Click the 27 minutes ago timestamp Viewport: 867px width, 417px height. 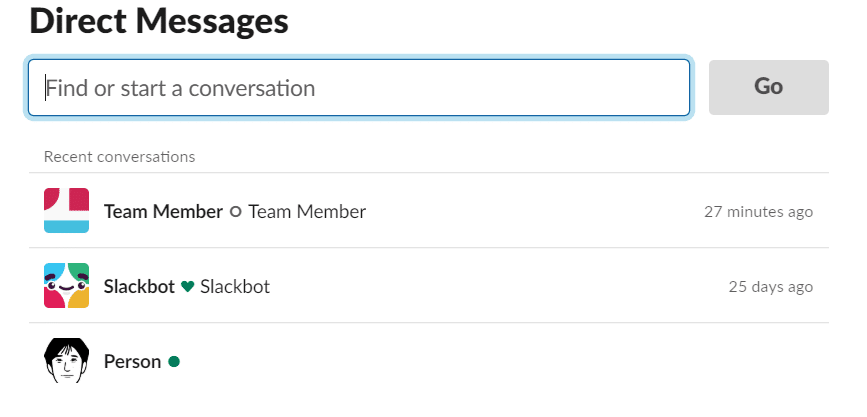point(758,212)
